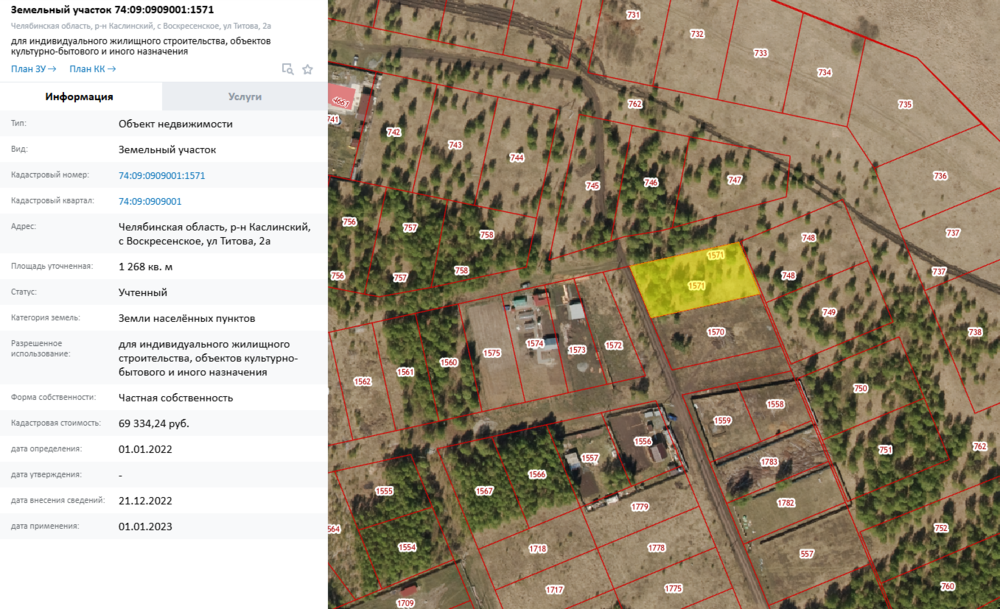Click the 69 334,24 руб. cadastral value
This screenshot has width=1000, height=609.
[153, 424]
